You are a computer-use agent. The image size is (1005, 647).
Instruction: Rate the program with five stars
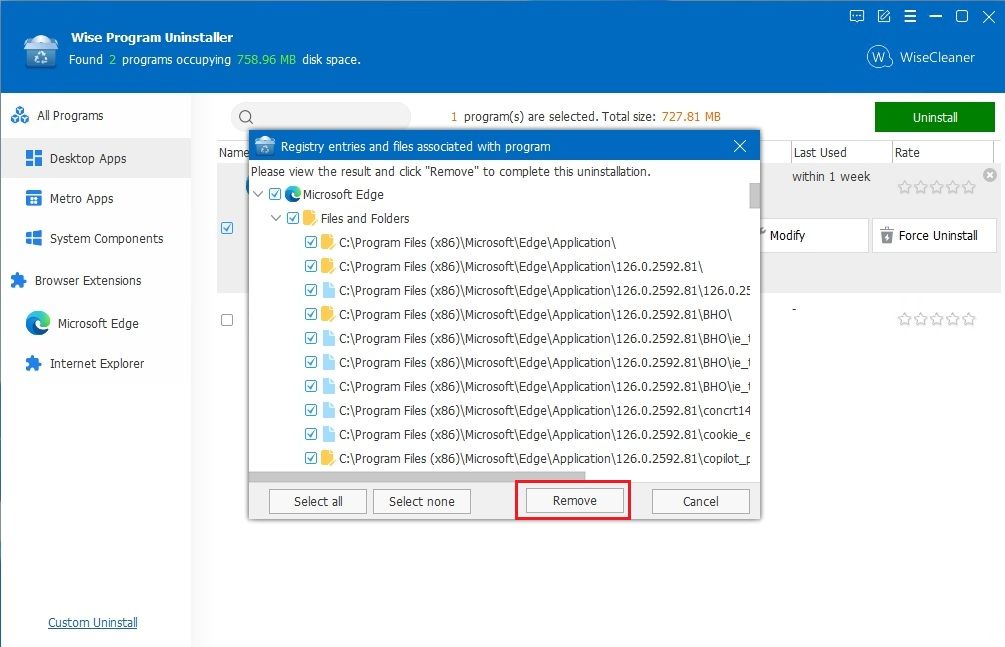(x=968, y=185)
